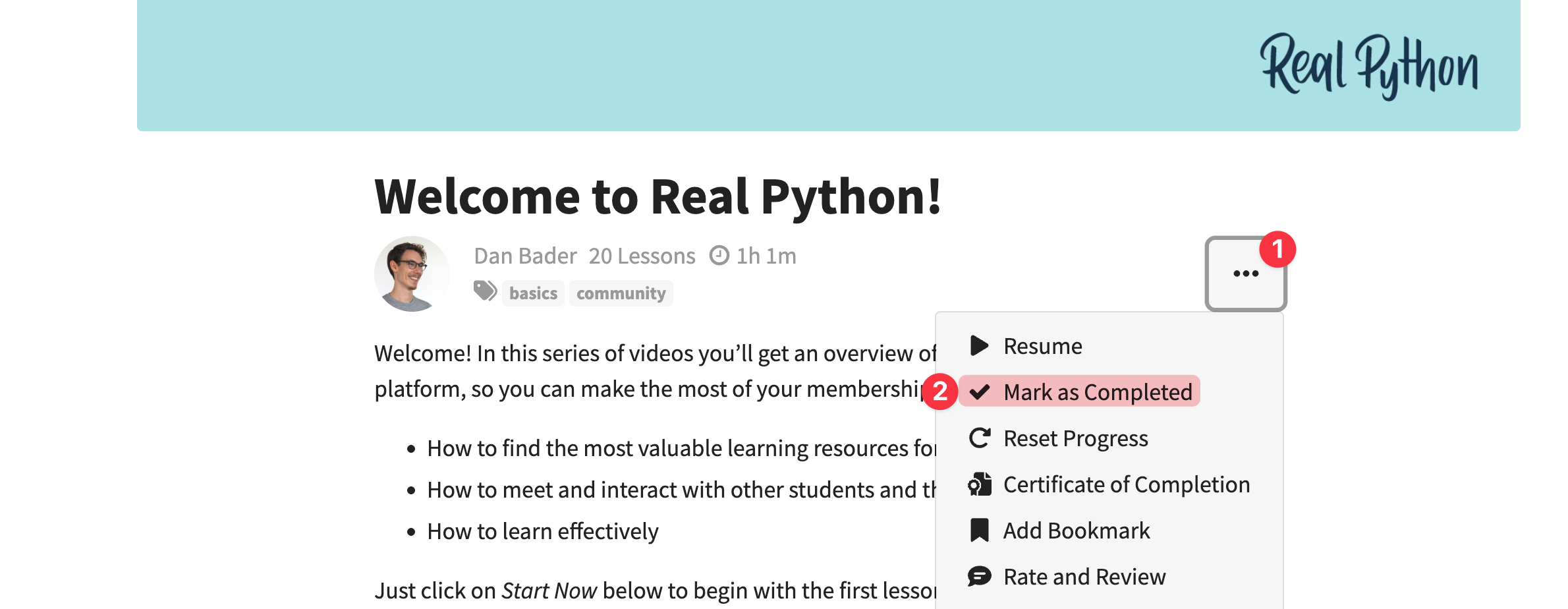Choose Resume from the dropdown menu

coord(1043,346)
